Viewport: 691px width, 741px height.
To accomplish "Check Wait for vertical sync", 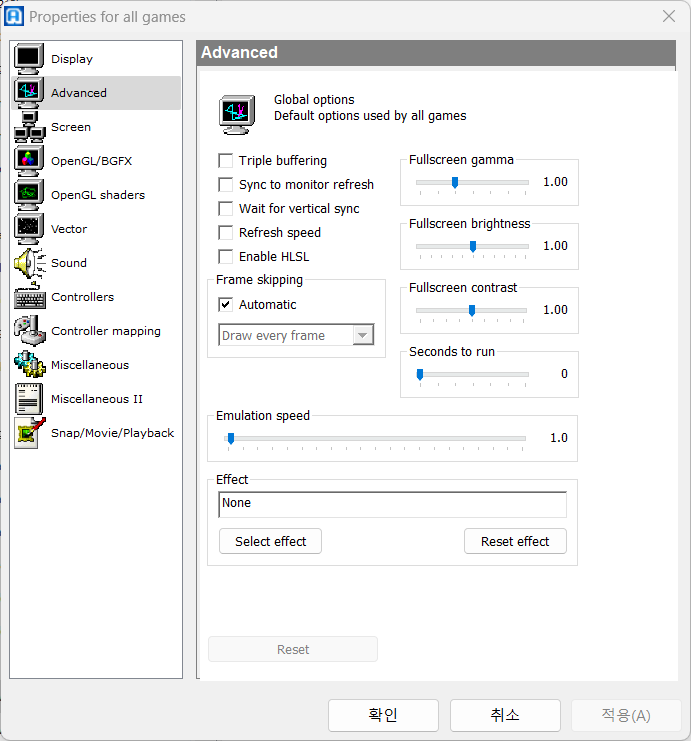I will (225, 208).
